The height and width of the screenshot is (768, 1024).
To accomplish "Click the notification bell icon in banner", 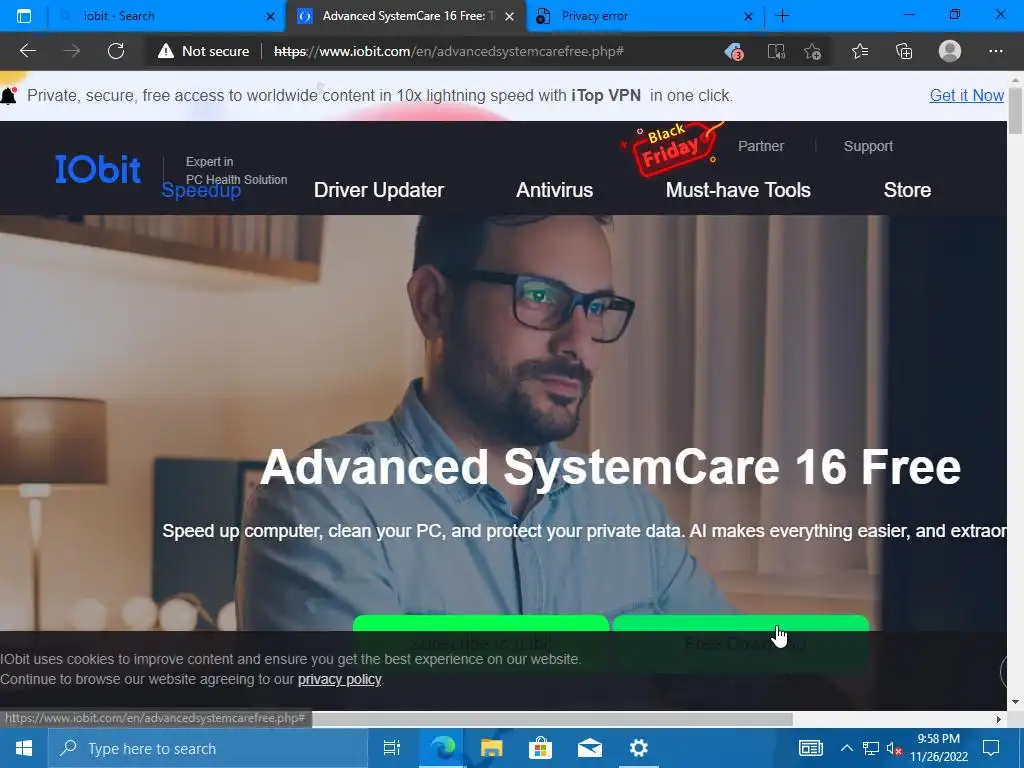I will [x=8, y=96].
